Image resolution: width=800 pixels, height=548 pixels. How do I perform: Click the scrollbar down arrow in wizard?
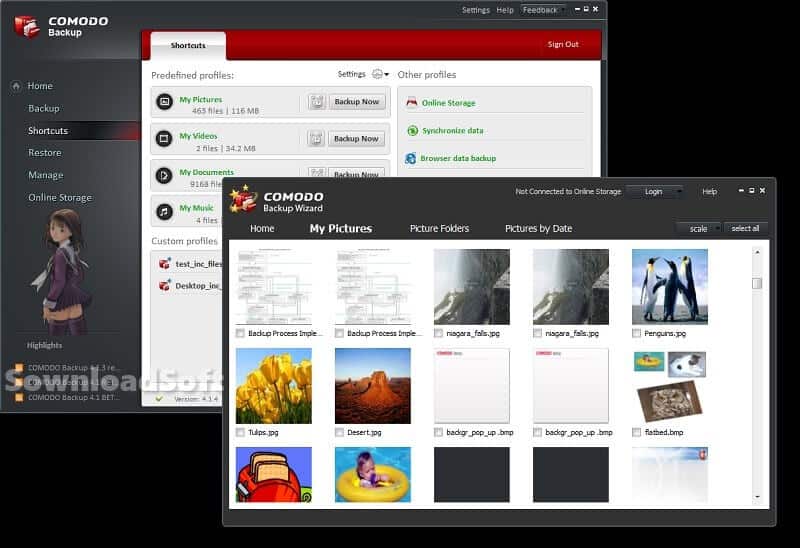coord(757,496)
